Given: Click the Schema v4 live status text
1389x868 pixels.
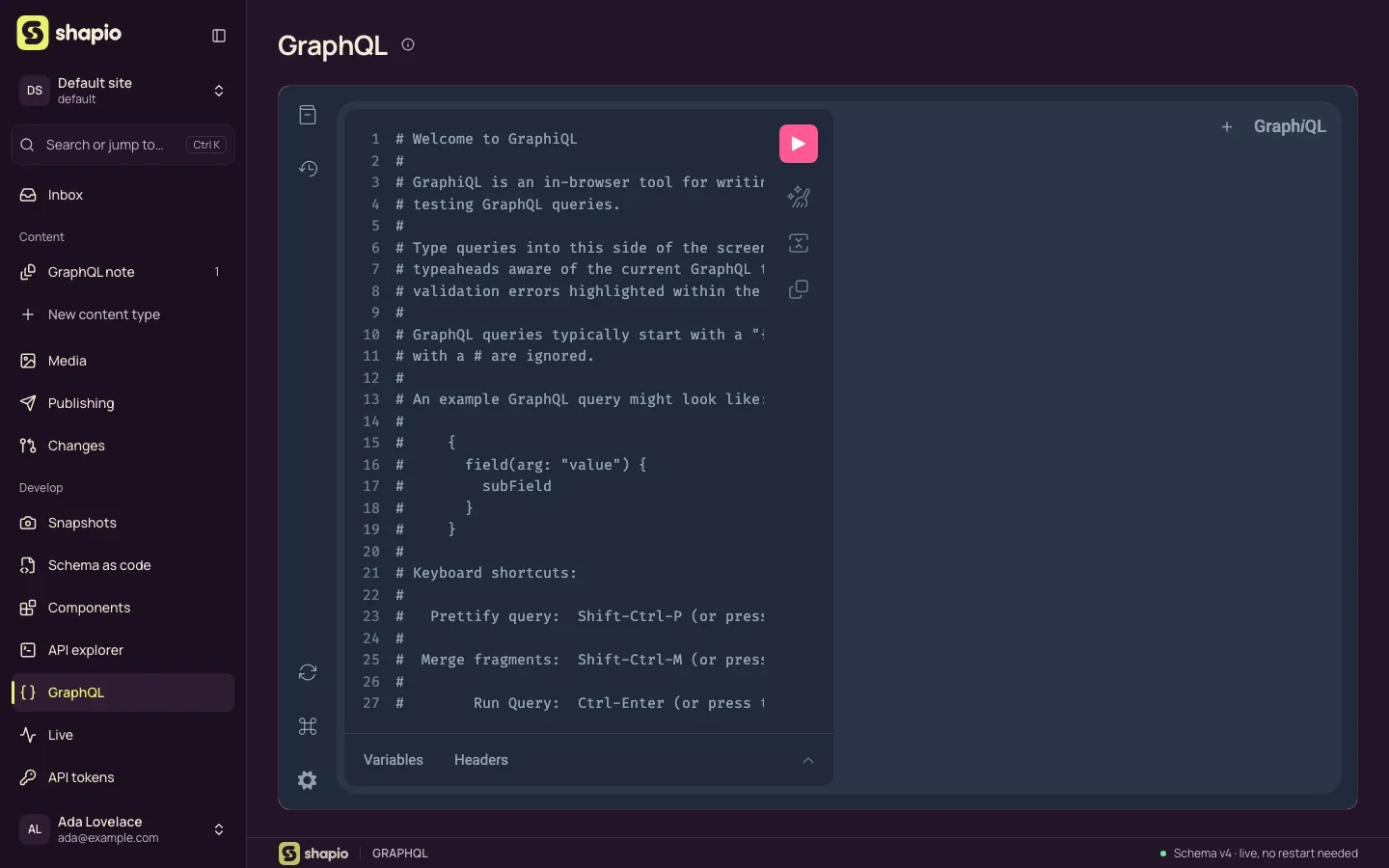Looking at the screenshot, I should [1266, 854].
